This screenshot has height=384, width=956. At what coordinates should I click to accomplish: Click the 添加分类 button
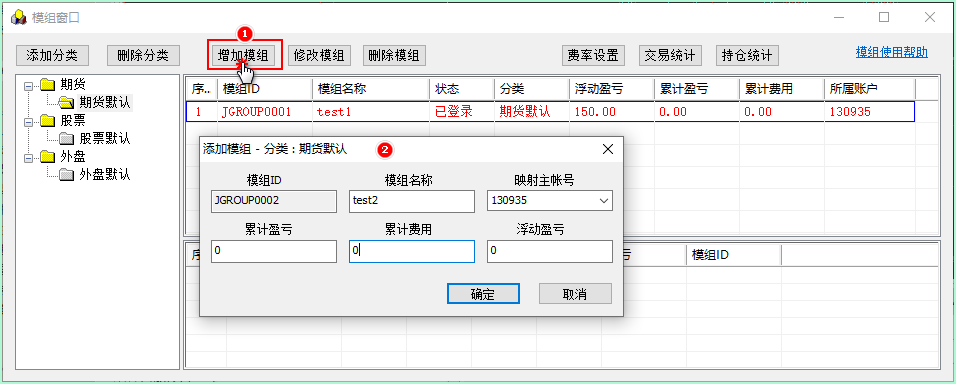[x=52, y=55]
